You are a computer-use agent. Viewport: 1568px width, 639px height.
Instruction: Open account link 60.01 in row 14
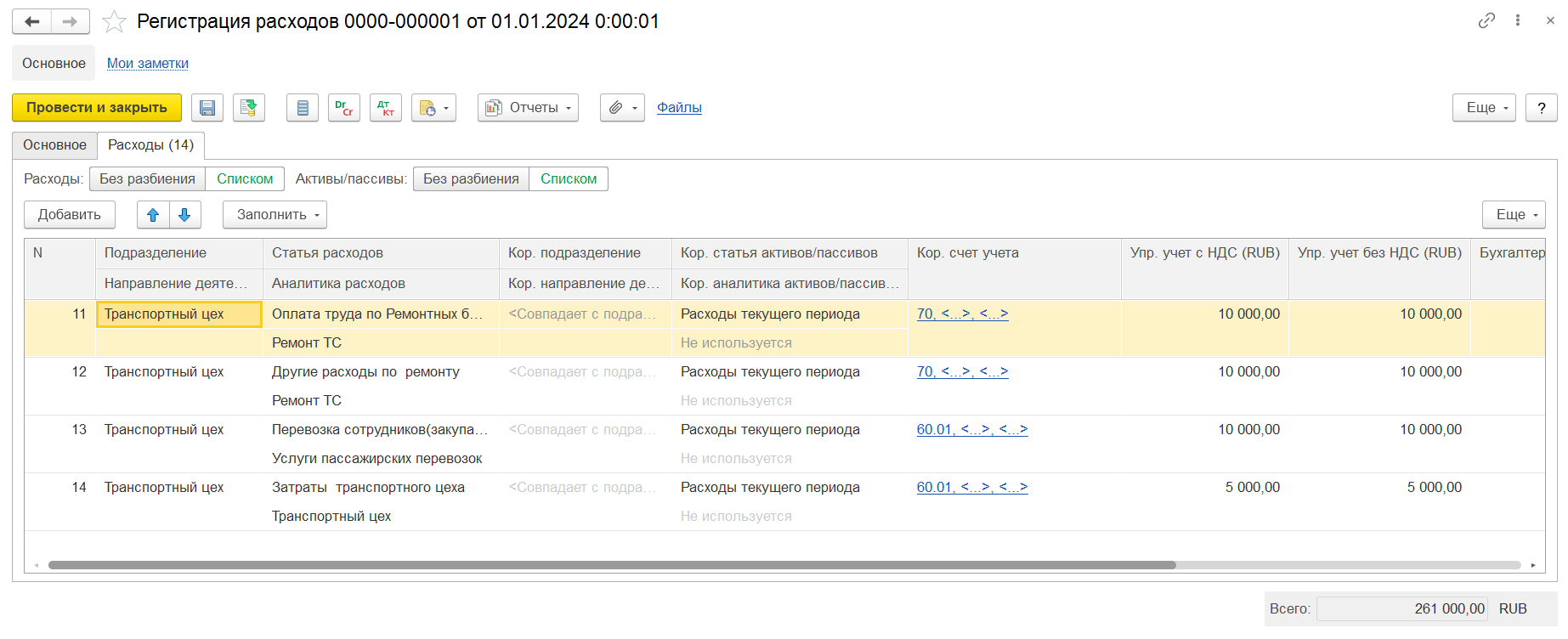click(x=972, y=488)
